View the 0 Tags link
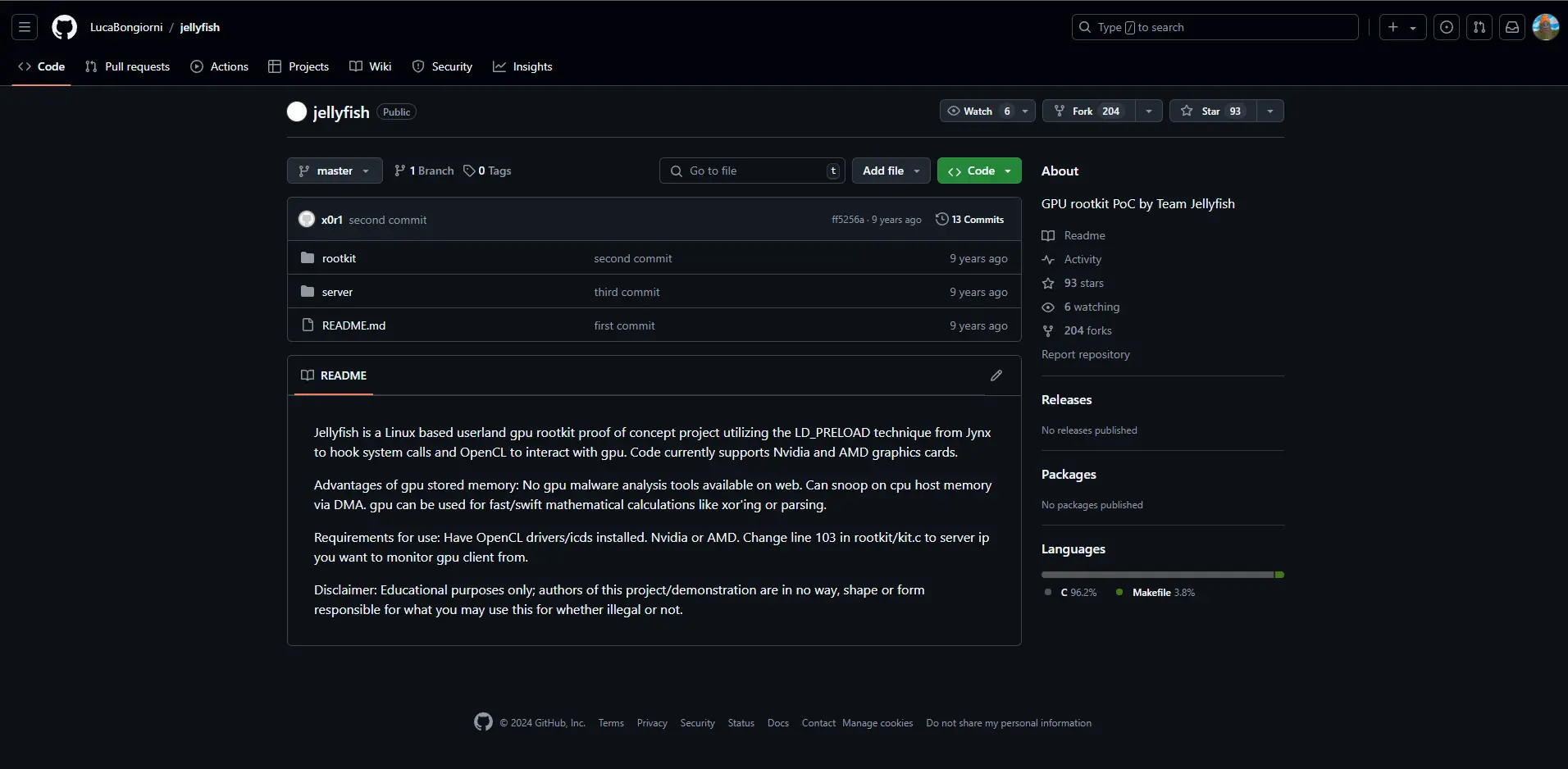1568x769 pixels. click(x=487, y=171)
